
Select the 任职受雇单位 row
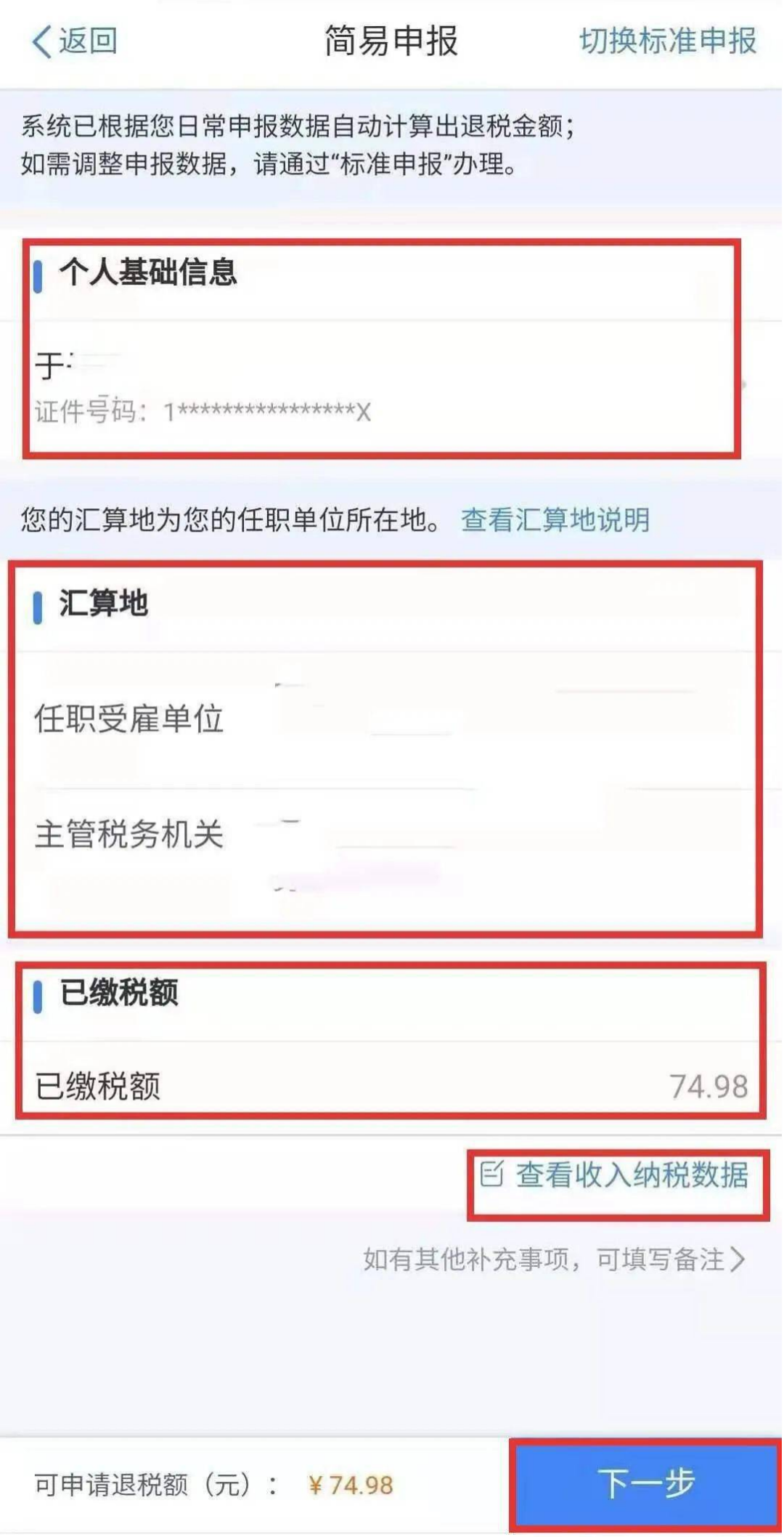pos(385,719)
